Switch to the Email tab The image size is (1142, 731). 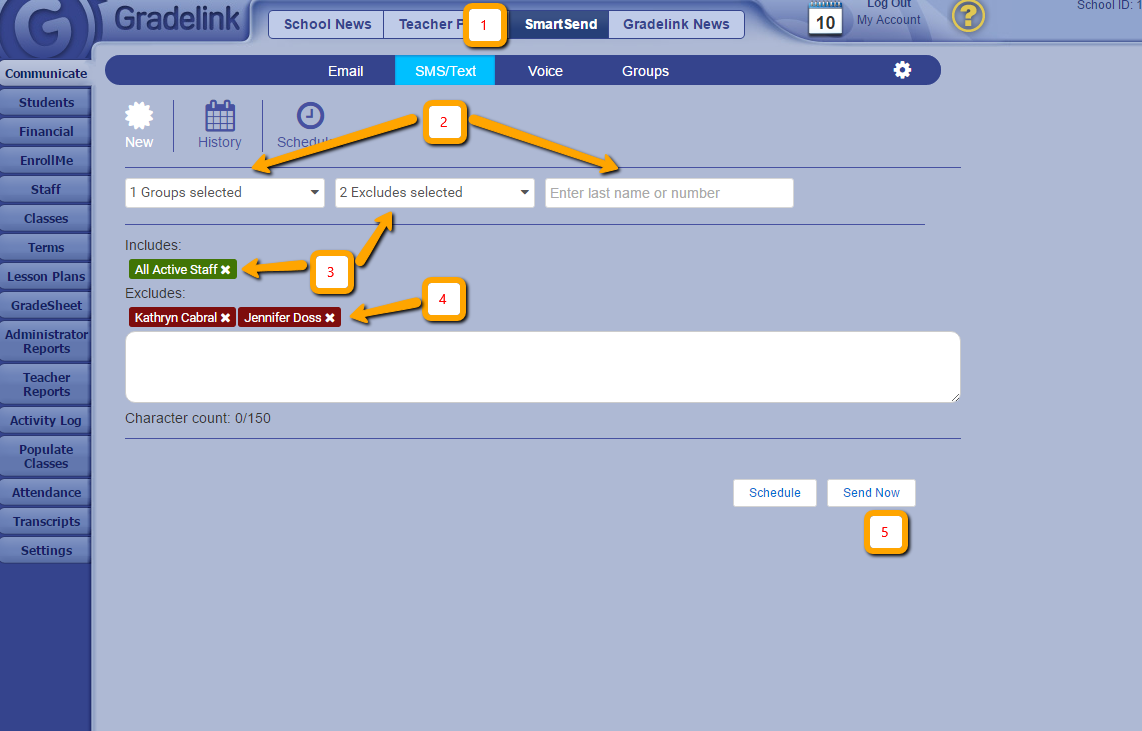point(345,71)
